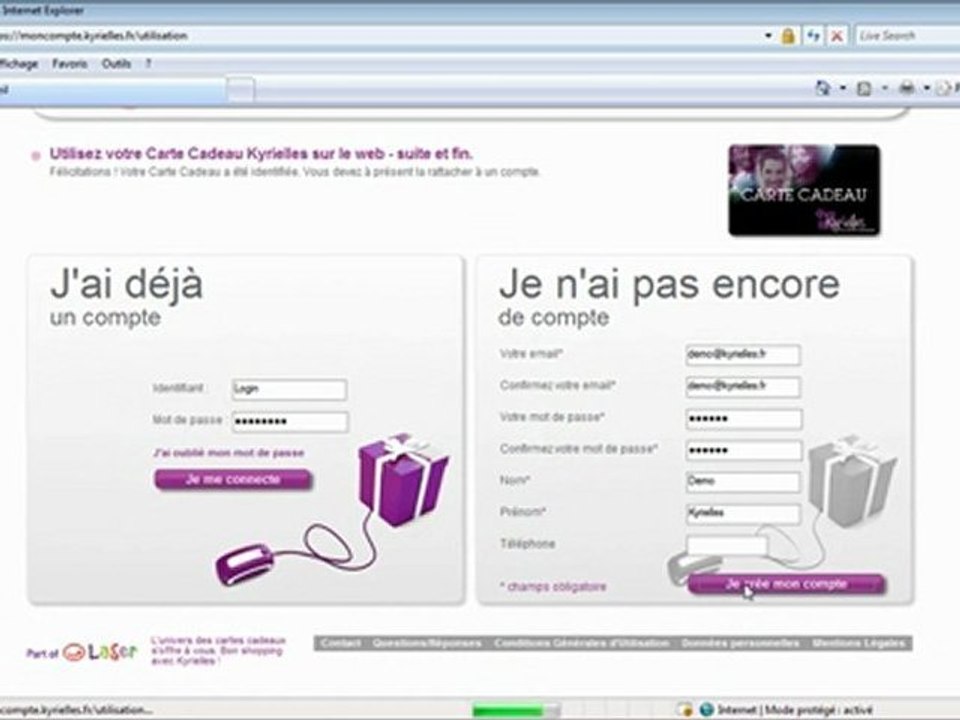Click the new tab button
960x720 pixels.
[241, 89]
